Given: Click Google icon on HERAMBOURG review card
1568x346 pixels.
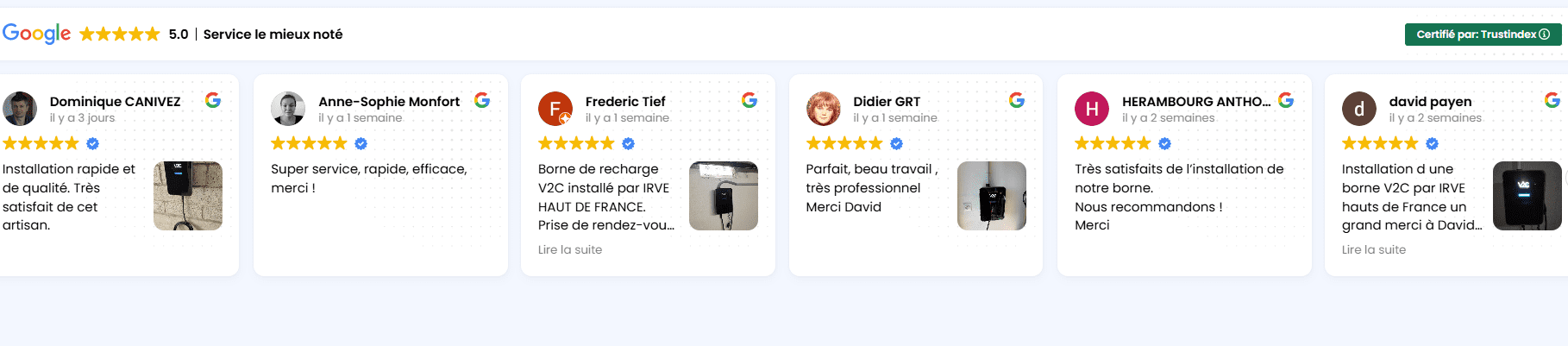Looking at the screenshot, I should click(1286, 100).
